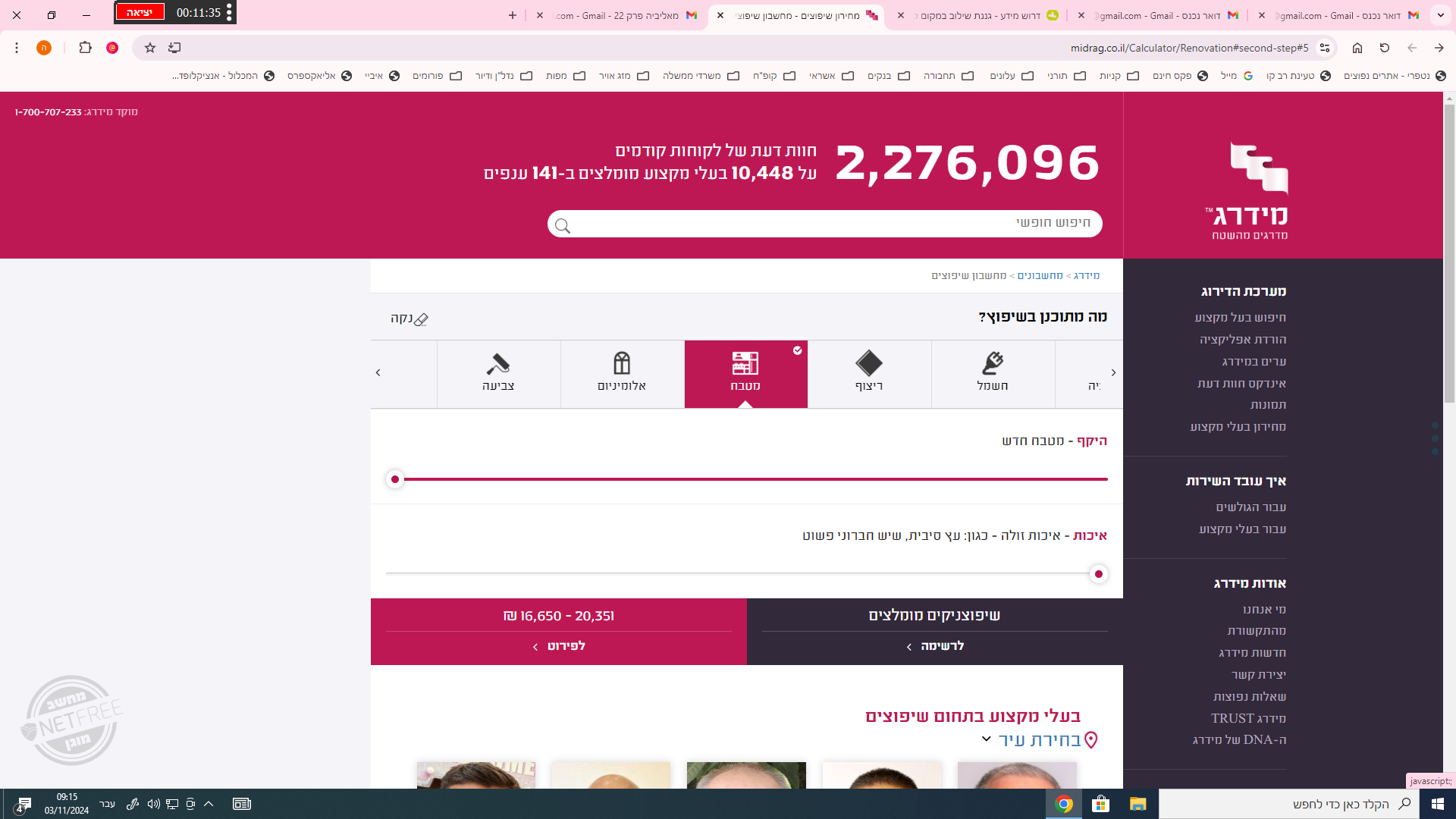Click the magnifier icon in search box
This screenshot has height=819, width=1456.
(x=563, y=225)
